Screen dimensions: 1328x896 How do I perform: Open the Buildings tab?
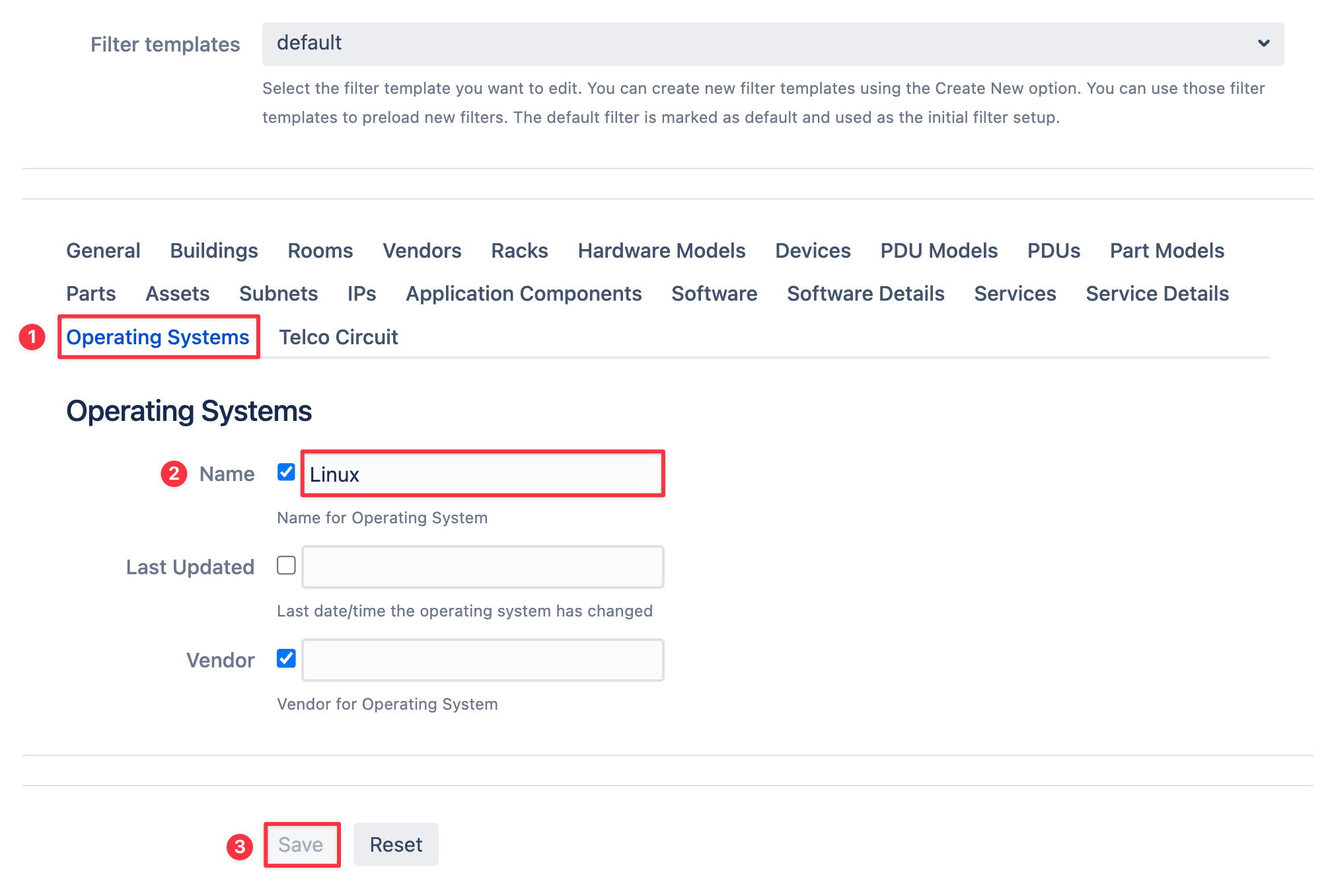click(213, 250)
